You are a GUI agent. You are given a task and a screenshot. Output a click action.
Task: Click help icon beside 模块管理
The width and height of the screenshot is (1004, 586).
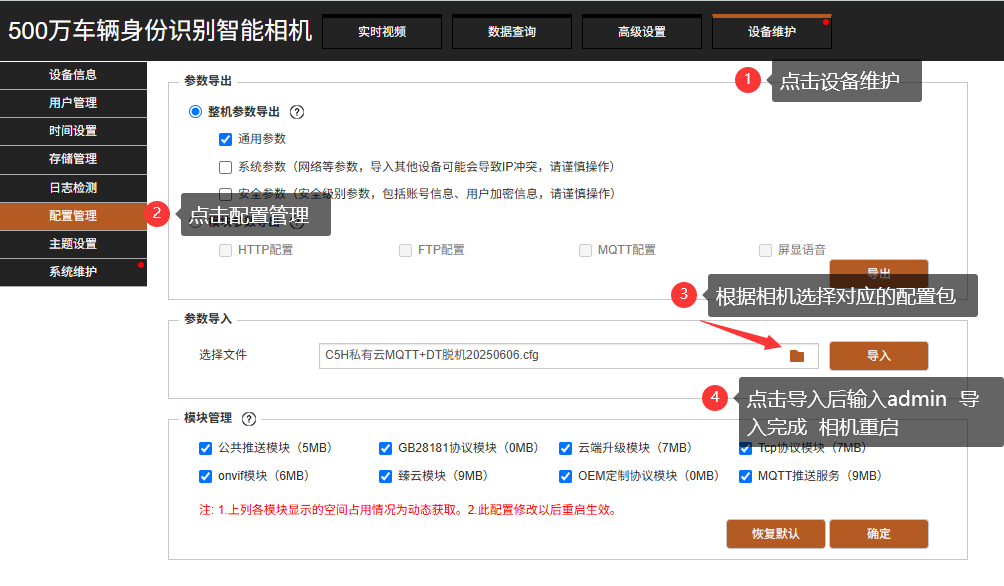tap(248, 419)
